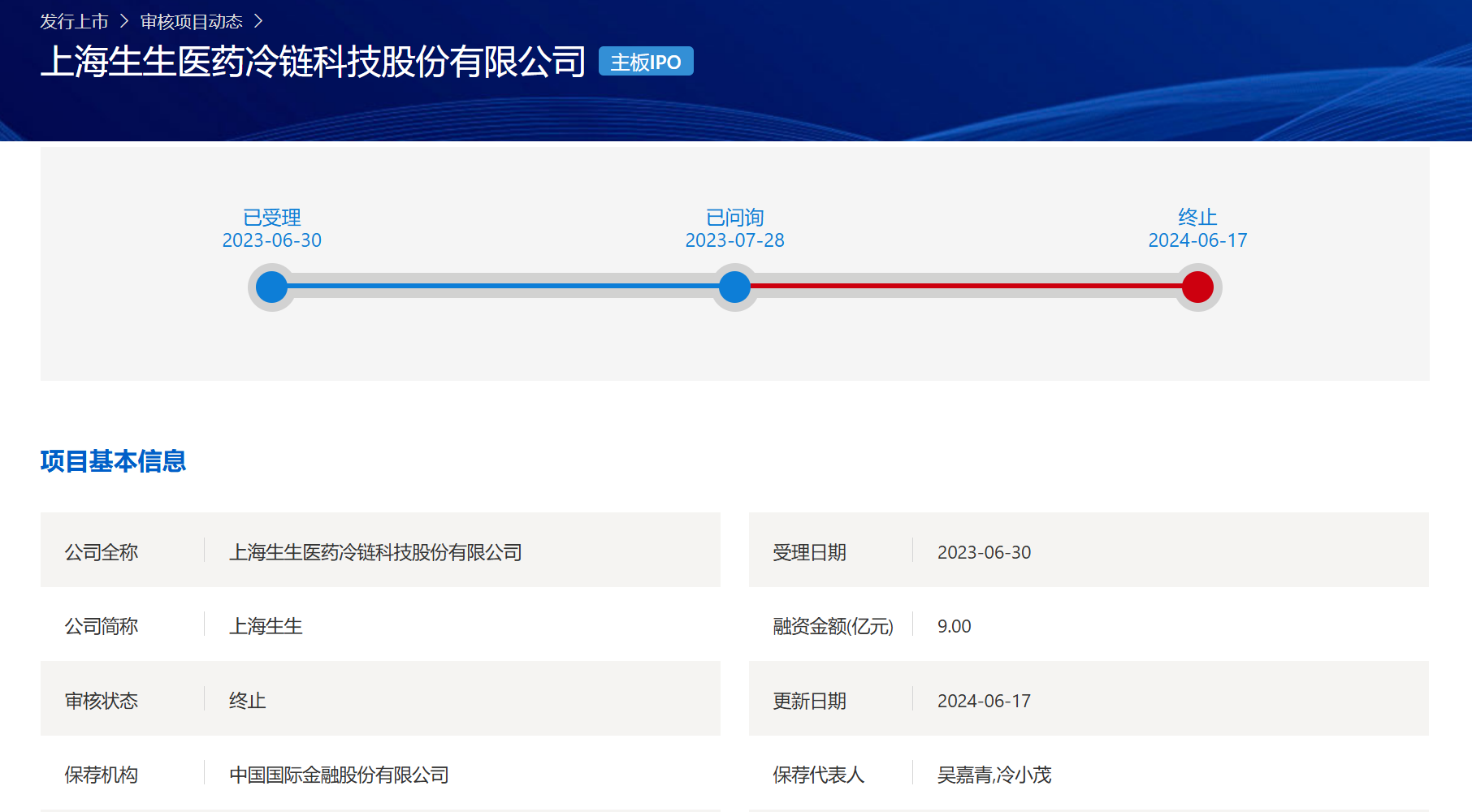The image size is (1472, 812).
Task: Click the red timeline segment leading to 终止
Action: (x=967, y=286)
